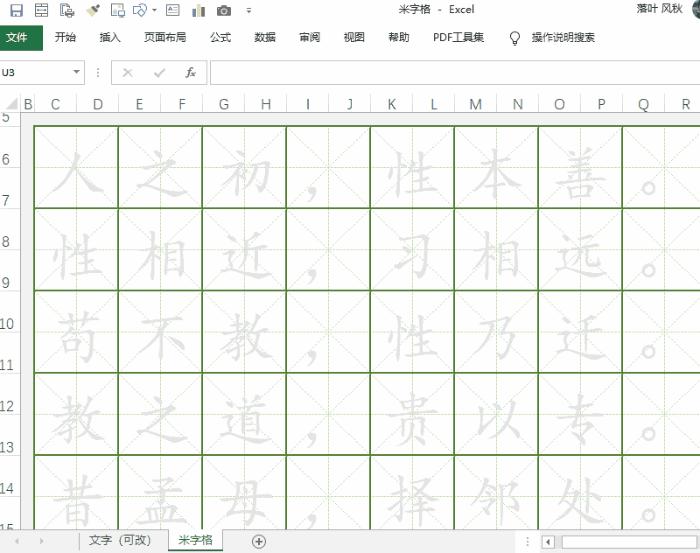
Task: Select the Format Painter brush icon
Action: tap(93, 10)
